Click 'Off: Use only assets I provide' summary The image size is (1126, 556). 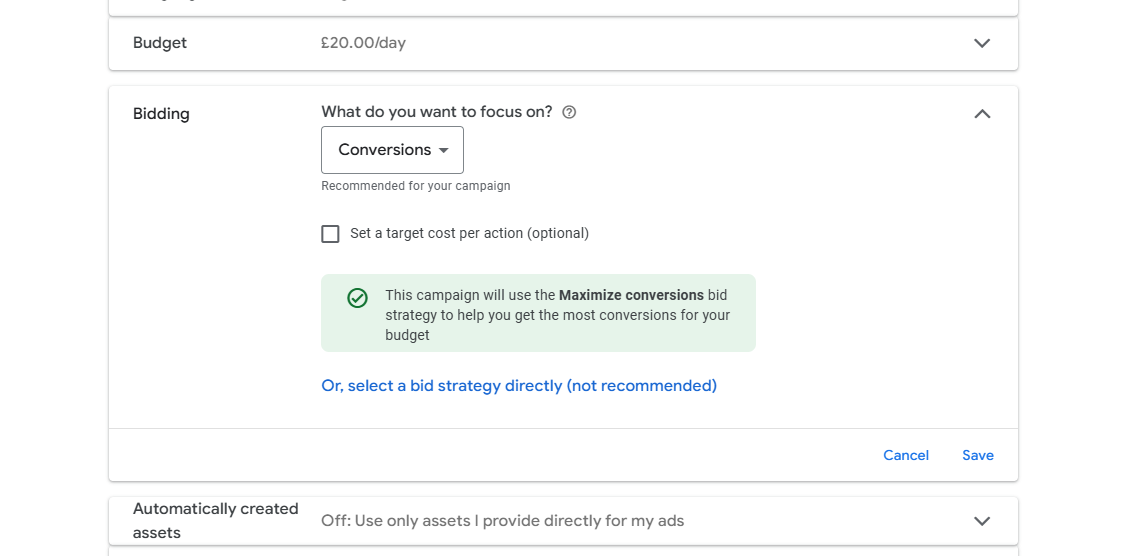502,521
